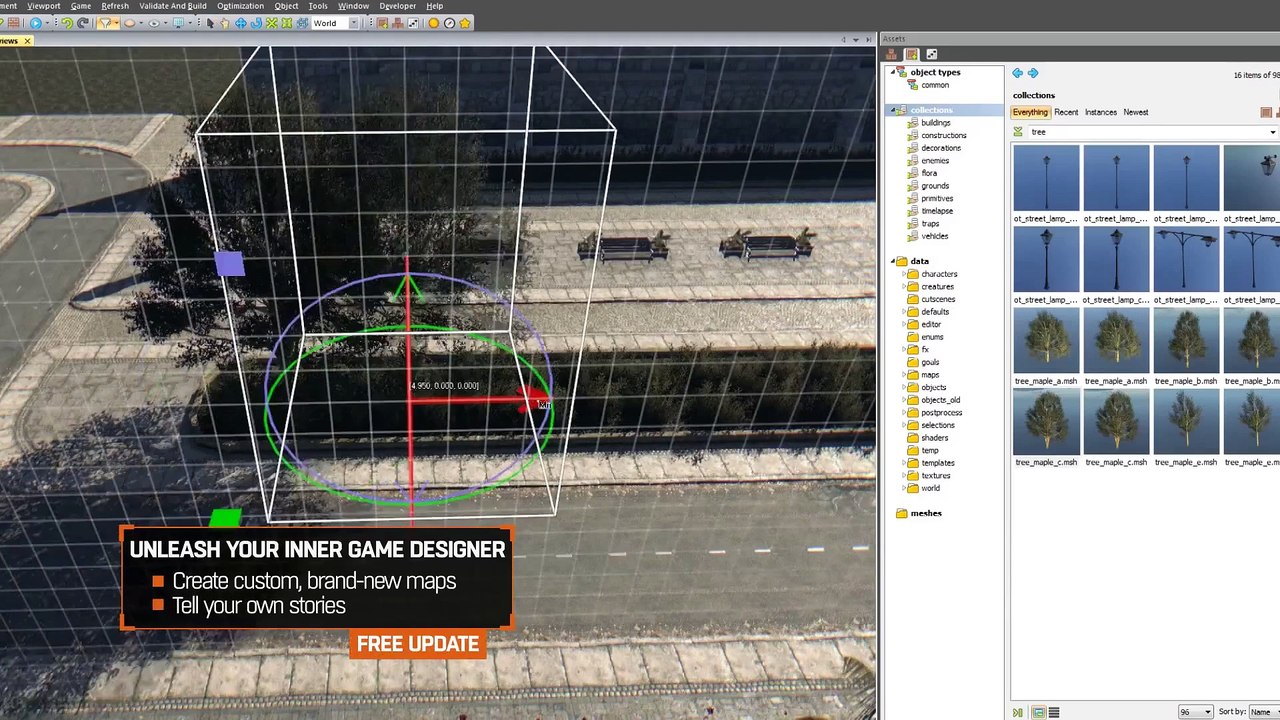Collapse the data folder tree node
Image resolution: width=1280 pixels, height=720 pixels.
892,261
